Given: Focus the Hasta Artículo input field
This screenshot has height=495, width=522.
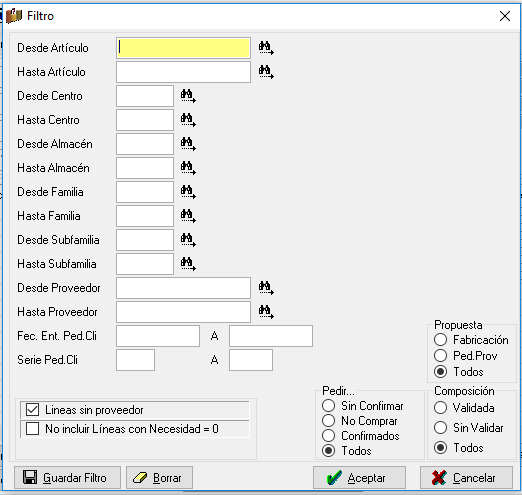Looking at the screenshot, I should coord(183,72).
